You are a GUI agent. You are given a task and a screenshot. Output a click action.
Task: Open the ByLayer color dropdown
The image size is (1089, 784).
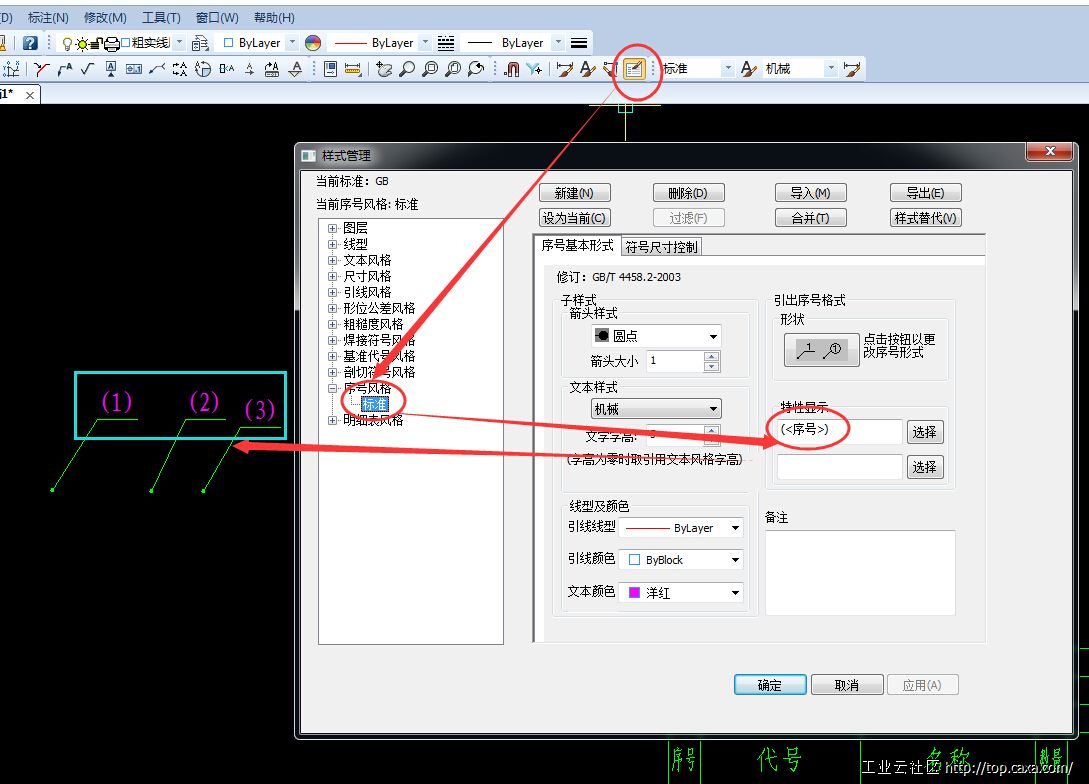292,43
